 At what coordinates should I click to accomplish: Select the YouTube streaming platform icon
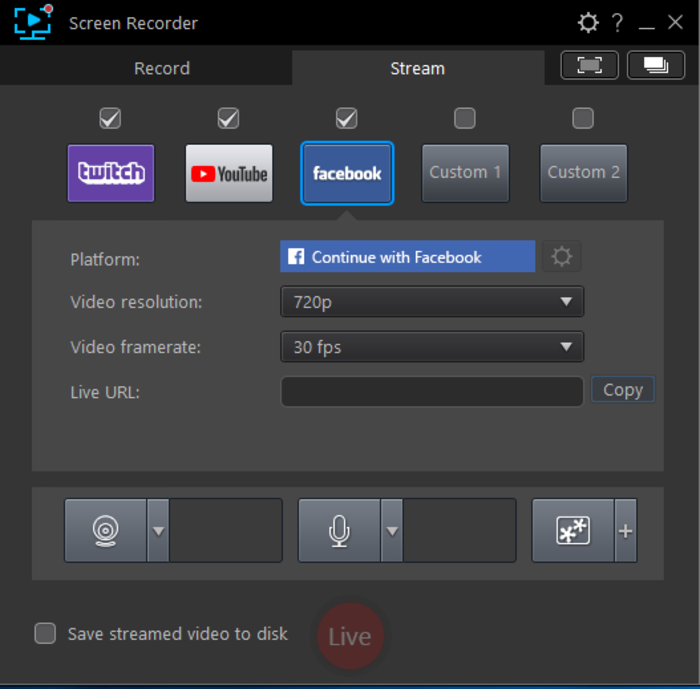(229, 173)
